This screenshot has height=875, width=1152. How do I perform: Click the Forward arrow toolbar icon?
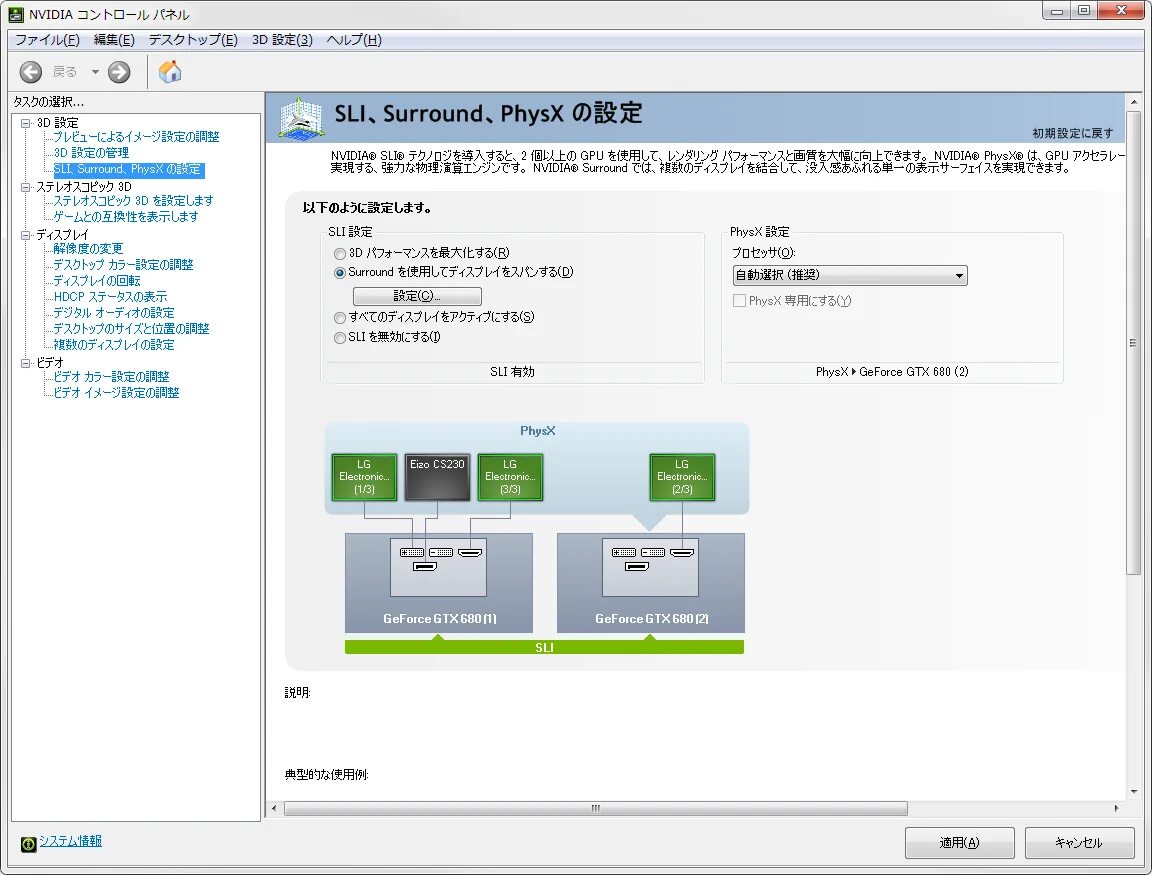pyautogui.click(x=119, y=72)
